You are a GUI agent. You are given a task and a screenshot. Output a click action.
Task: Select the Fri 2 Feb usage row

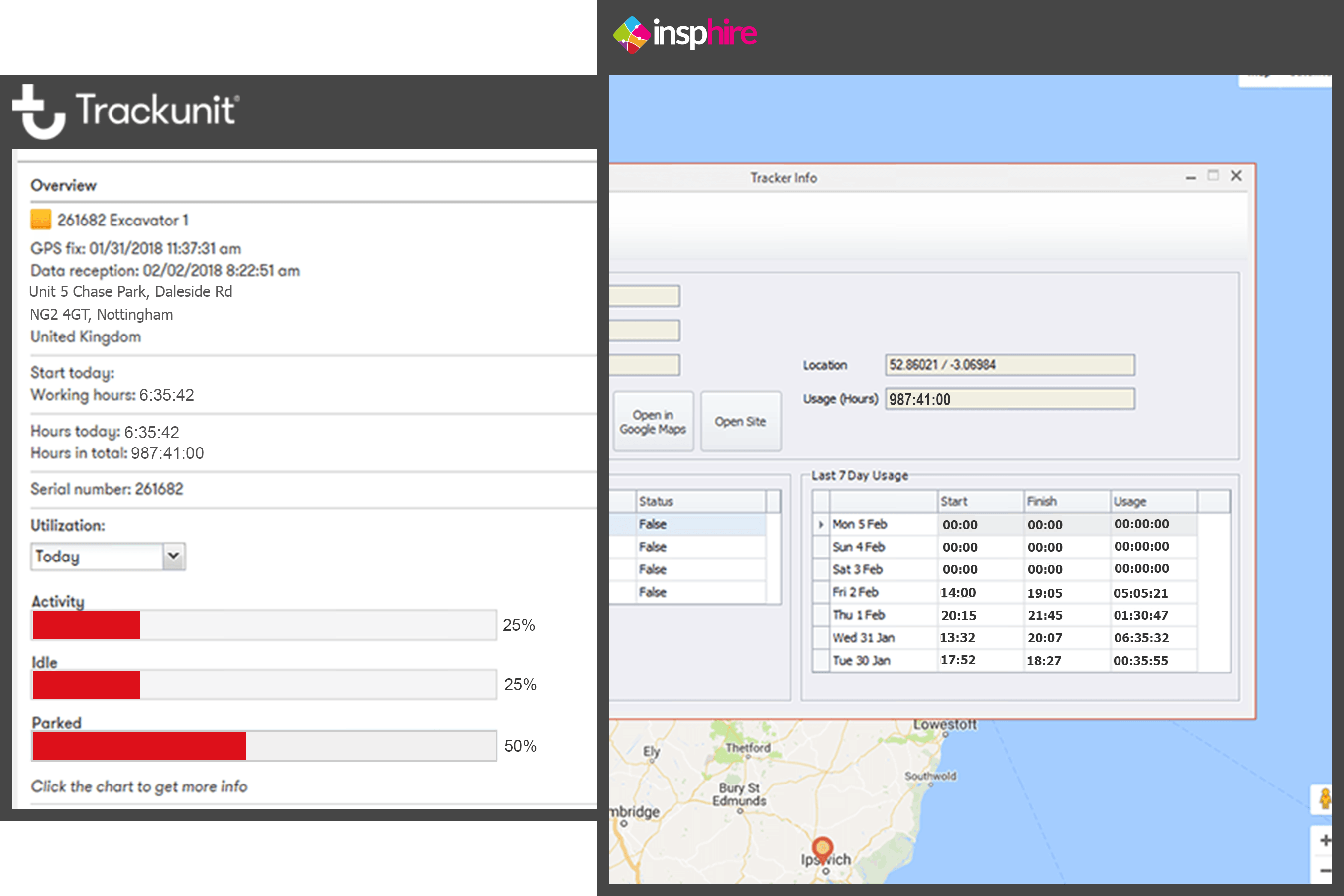click(x=1005, y=592)
